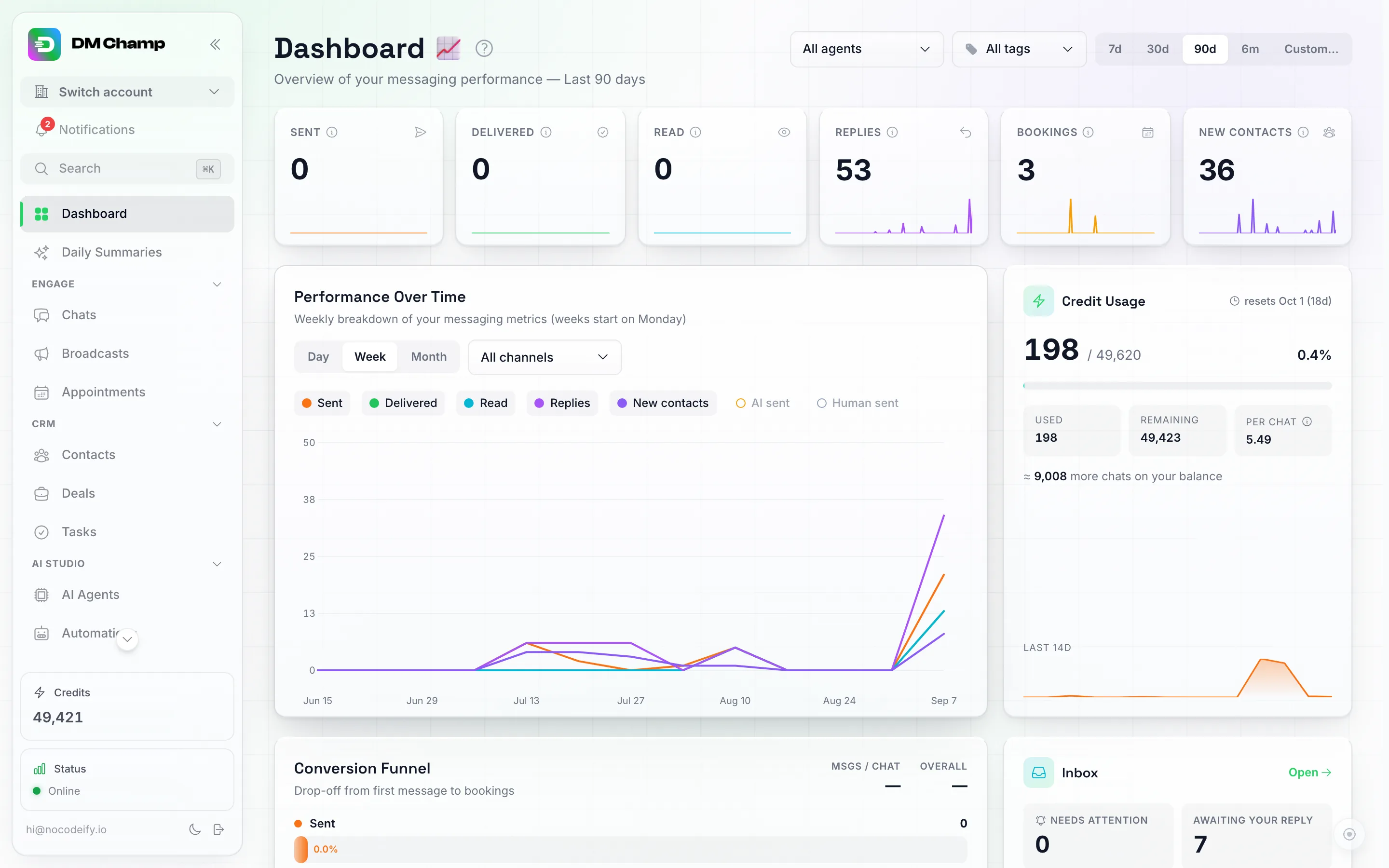
Task: Go to Chats in sidebar
Action: pyautogui.click(x=127, y=314)
